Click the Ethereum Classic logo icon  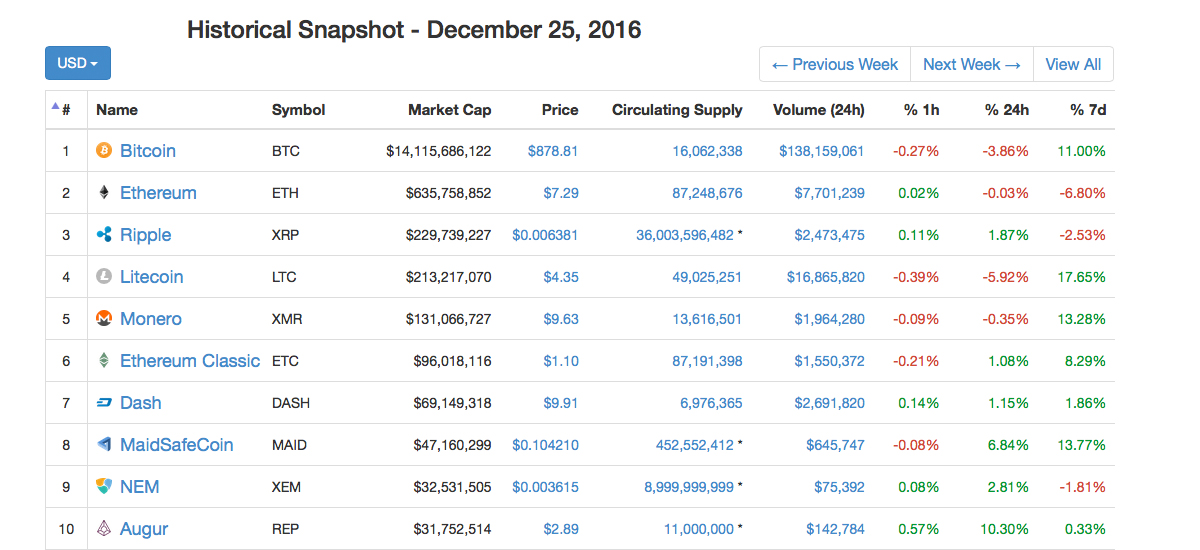point(104,361)
